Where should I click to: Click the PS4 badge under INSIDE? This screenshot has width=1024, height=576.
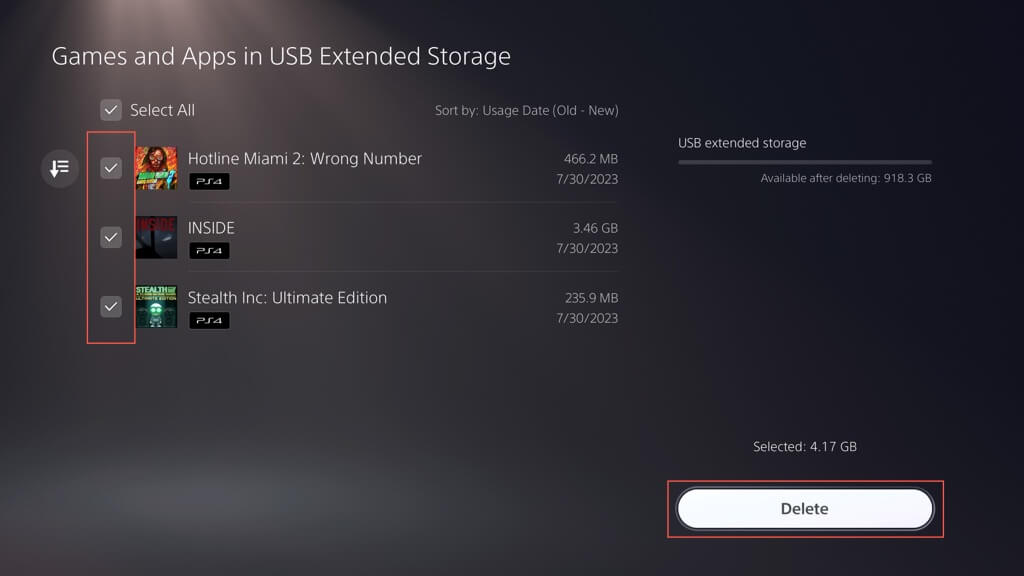209,251
